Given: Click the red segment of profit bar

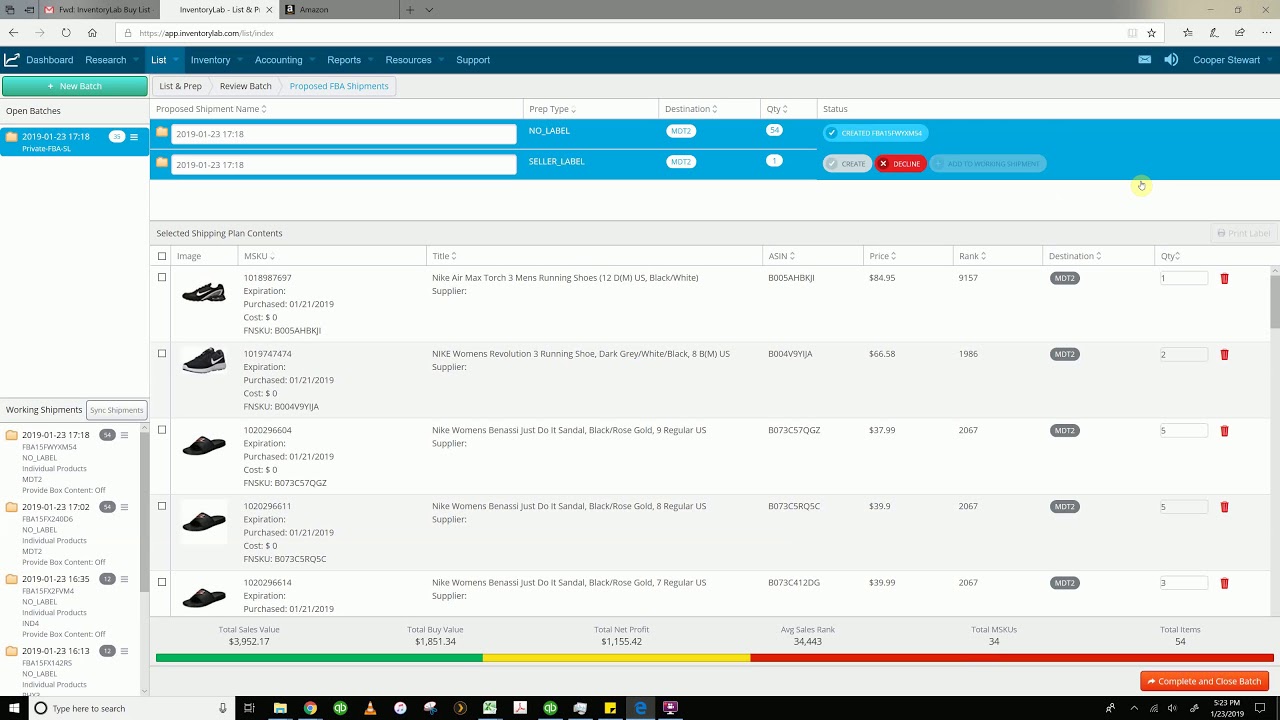Looking at the screenshot, I should [x=1012, y=658].
